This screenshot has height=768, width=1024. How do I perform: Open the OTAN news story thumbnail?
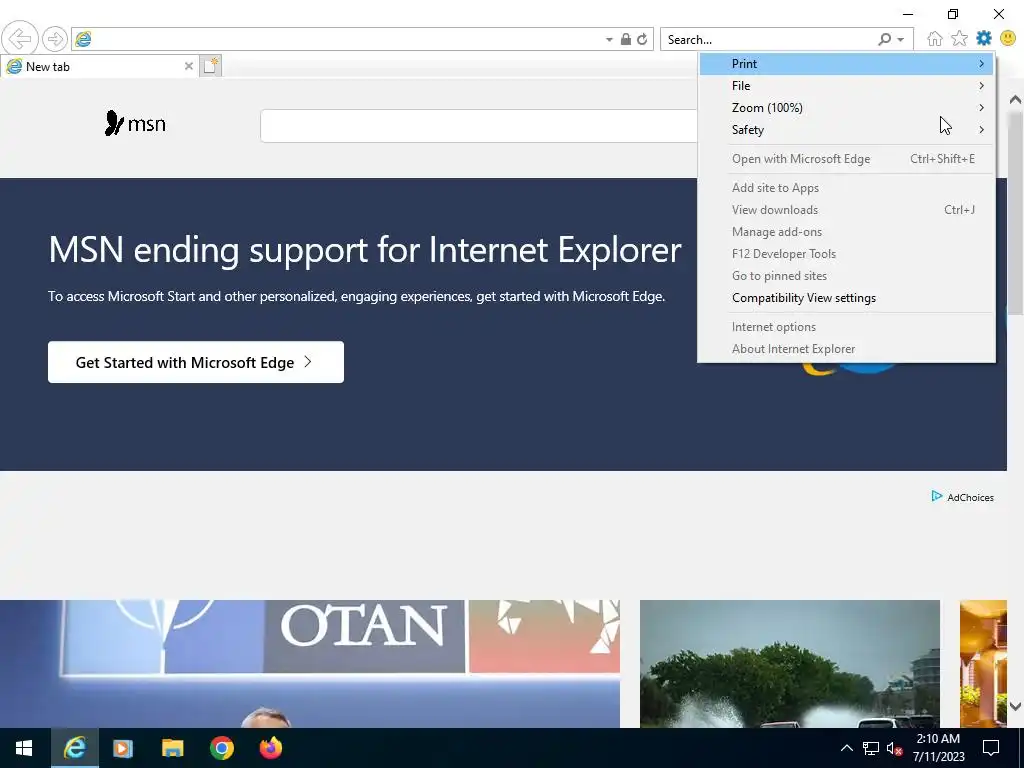(310, 664)
